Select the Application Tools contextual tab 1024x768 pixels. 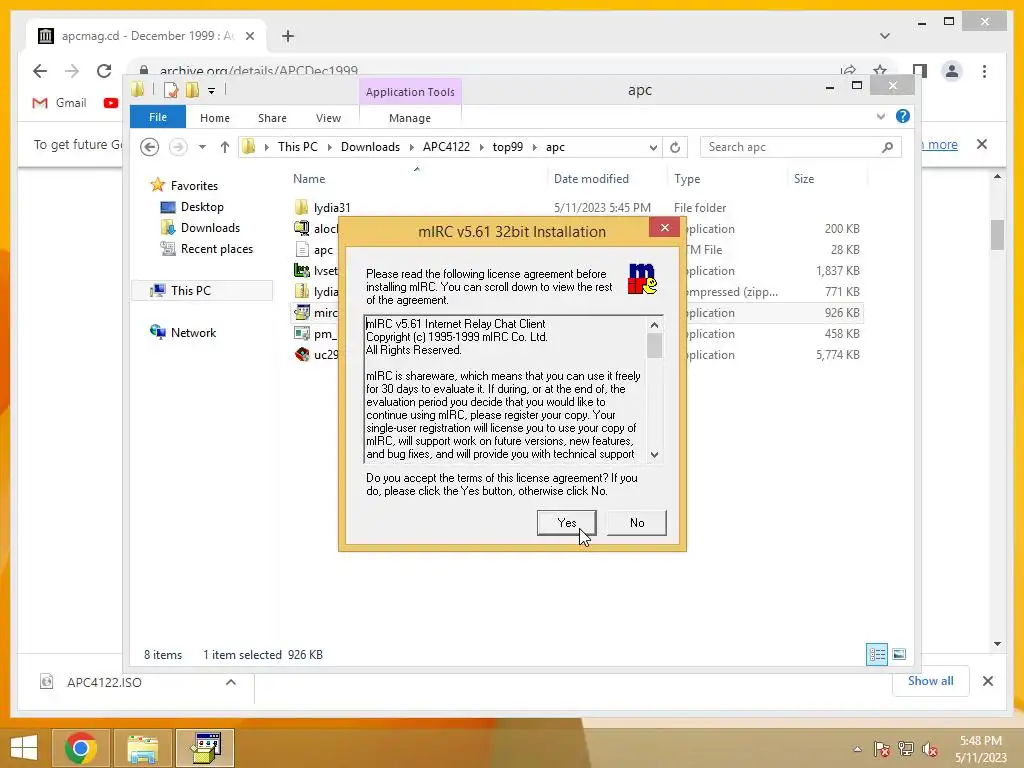(410, 92)
